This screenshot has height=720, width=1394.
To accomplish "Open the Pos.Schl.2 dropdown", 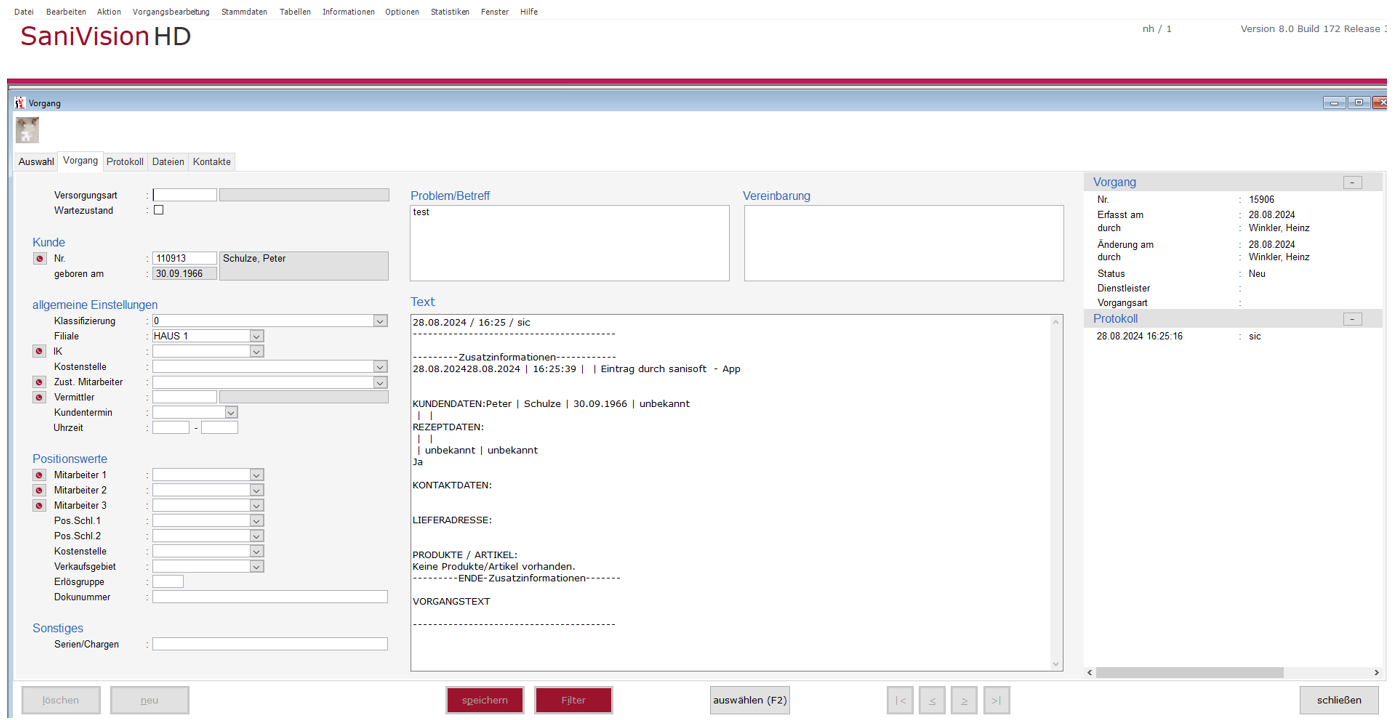I will coord(257,536).
